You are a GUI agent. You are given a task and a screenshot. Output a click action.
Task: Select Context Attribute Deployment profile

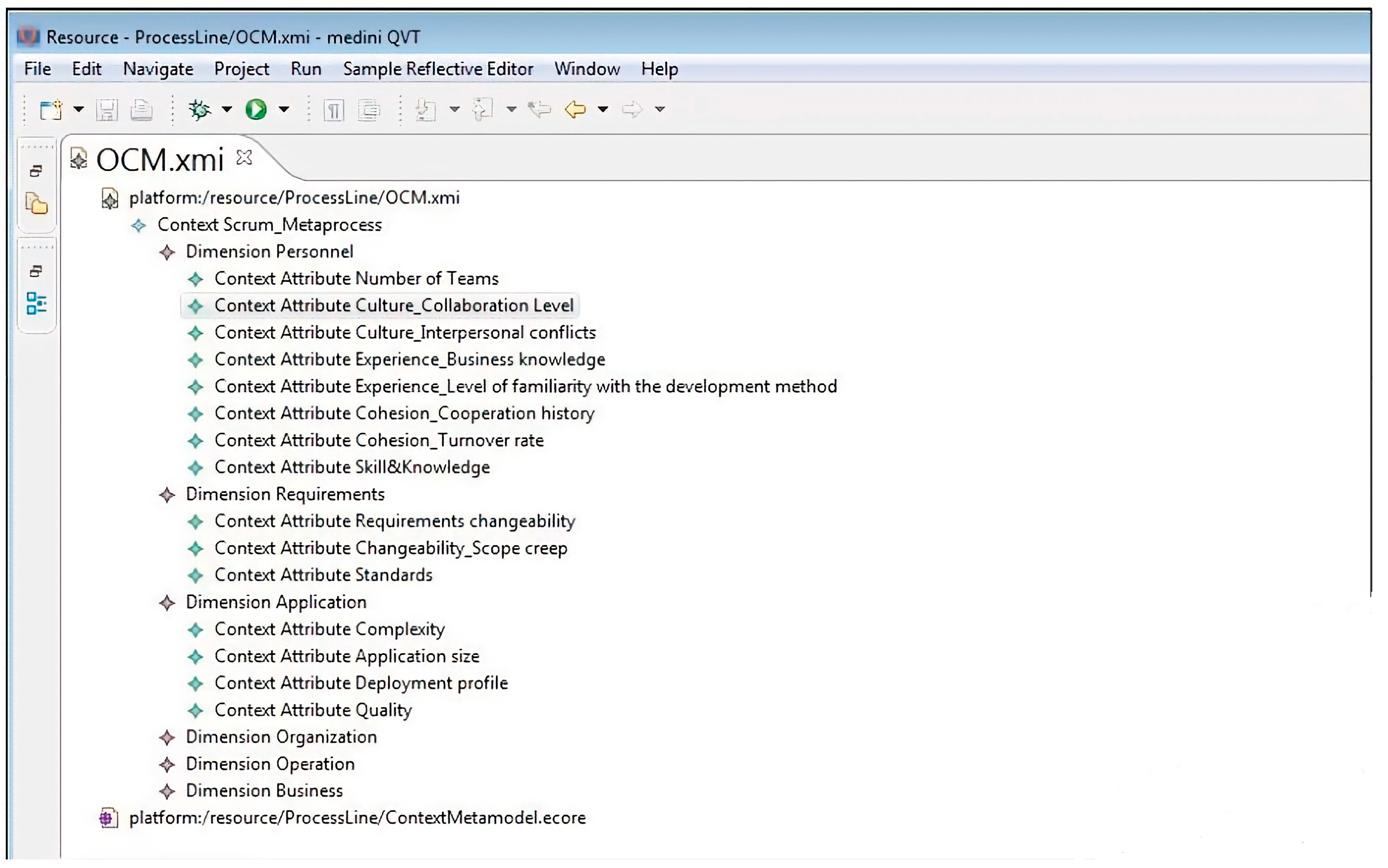click(361, 683)
